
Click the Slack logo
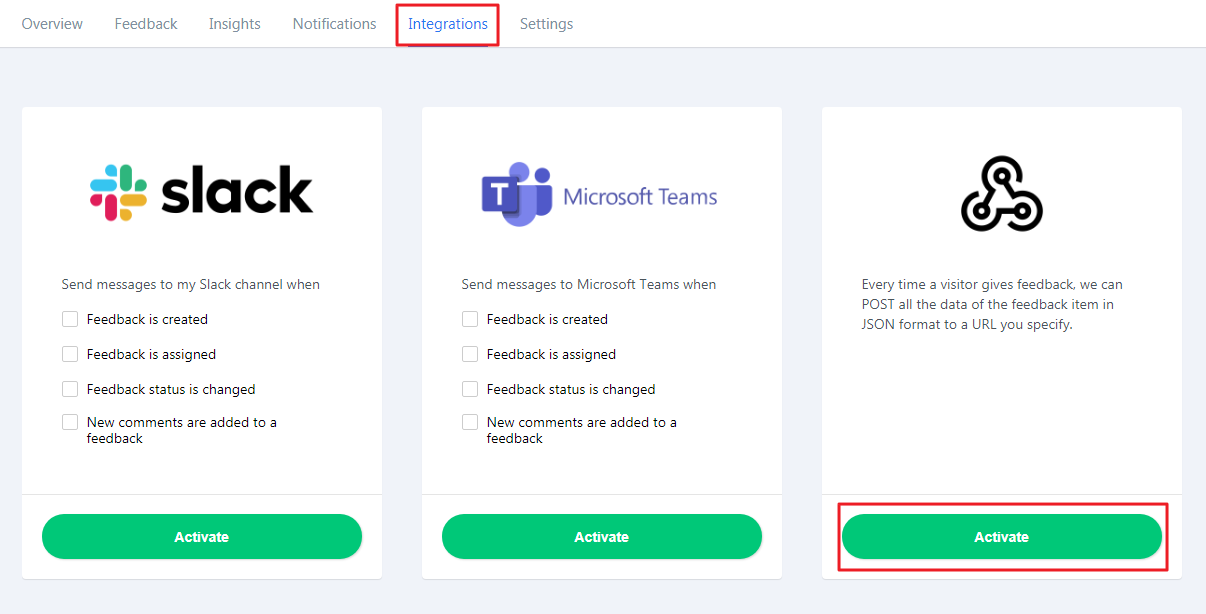201,192
